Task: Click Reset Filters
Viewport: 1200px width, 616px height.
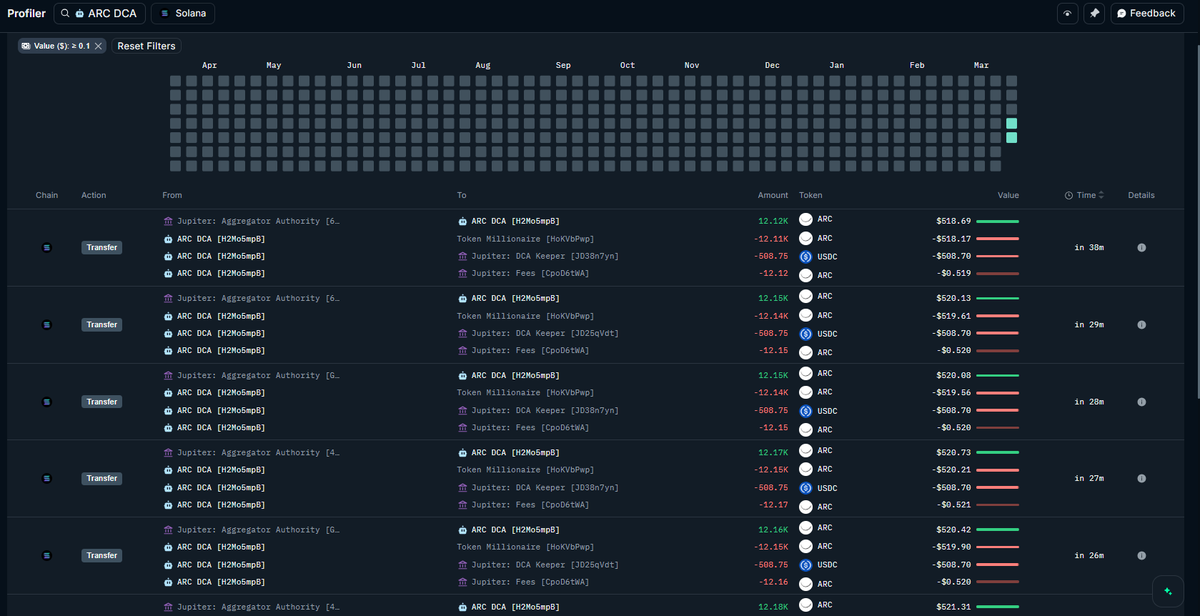Action: coord(146,46)
